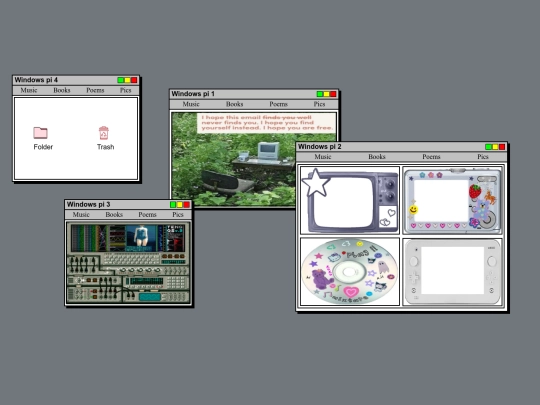This screenshot has width=540, height=405.
Task: Click the yellow button on Windows pi 3
Action: [180, 205]
